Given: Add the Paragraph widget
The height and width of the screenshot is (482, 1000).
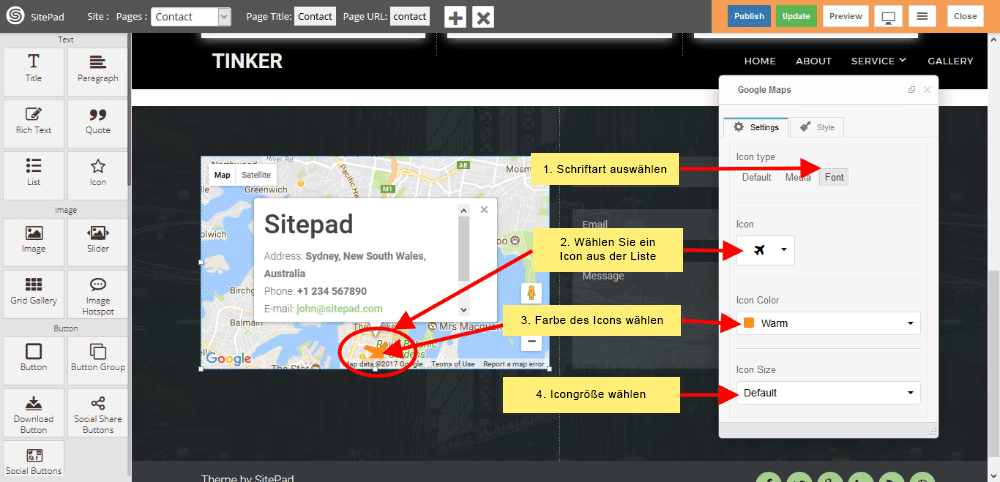Looking at the screenshot, I should pos(98,71).
